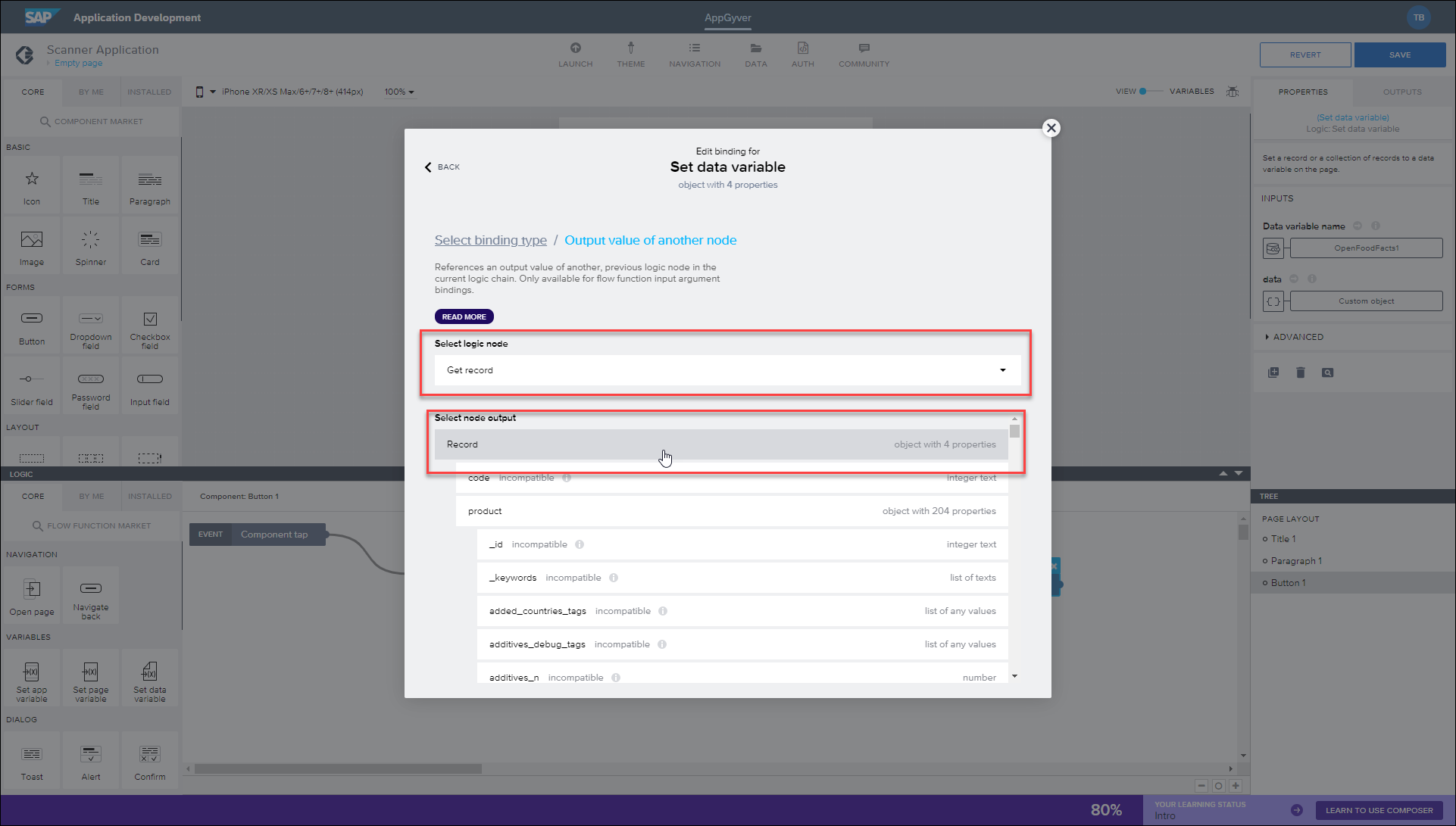Open the Community page
1456x826 pixels.
point(864,55)
